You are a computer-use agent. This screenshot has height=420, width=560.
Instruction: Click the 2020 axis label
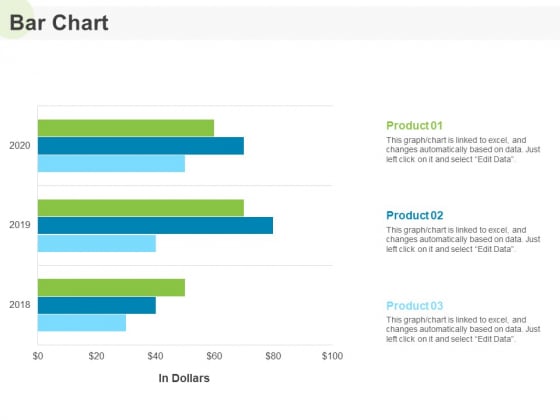[20, 146]
